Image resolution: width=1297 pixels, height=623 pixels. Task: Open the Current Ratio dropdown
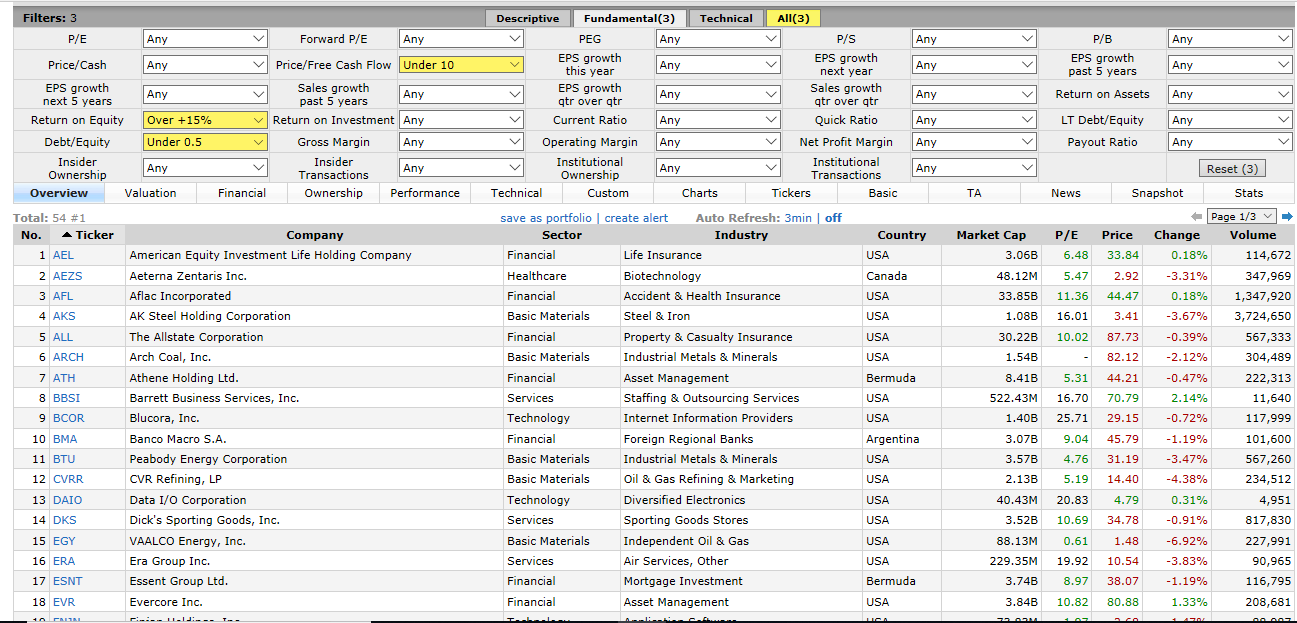[x=718, y=120]
